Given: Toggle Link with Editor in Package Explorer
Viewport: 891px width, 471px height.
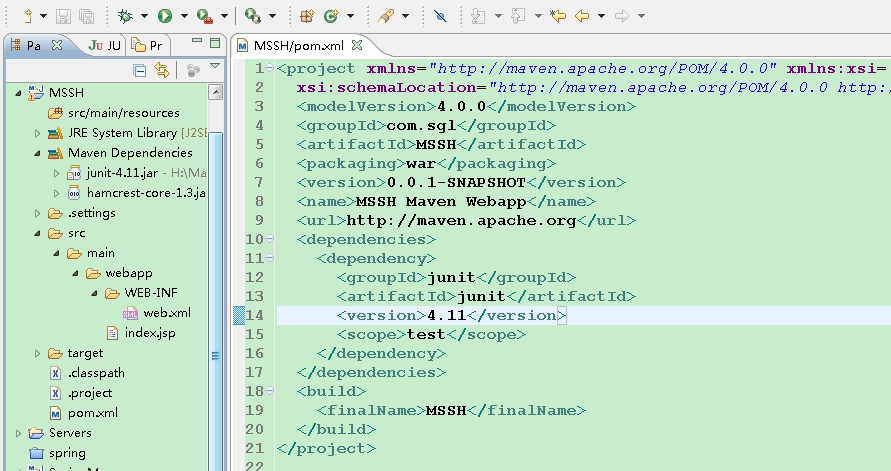Looking at the screenshot, I should 162,70.
